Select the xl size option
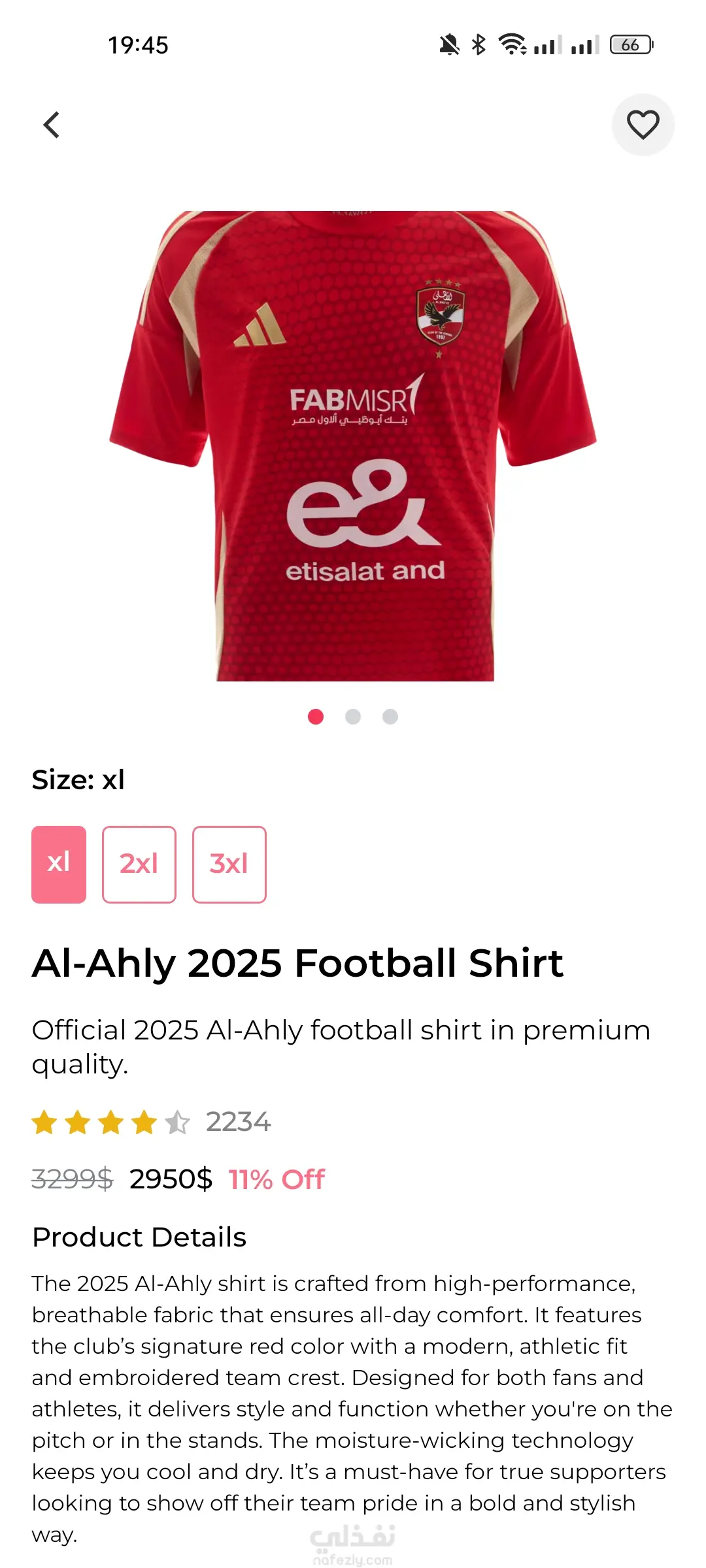 (x=59, y=864)
